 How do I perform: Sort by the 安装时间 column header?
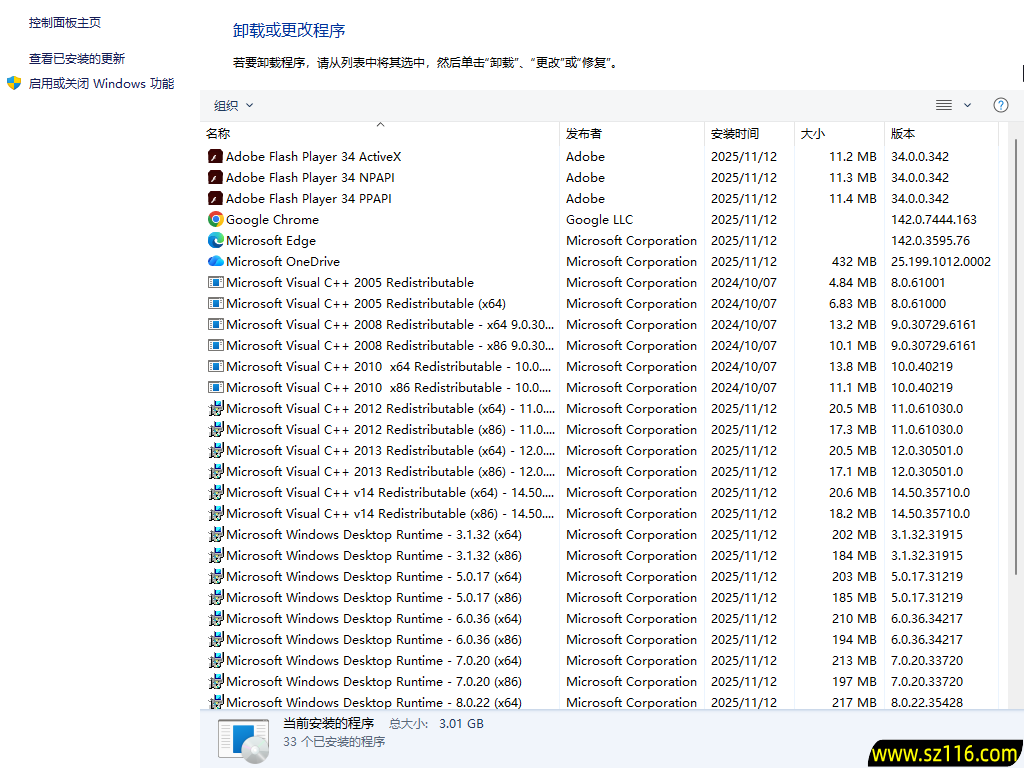point(734,133)
